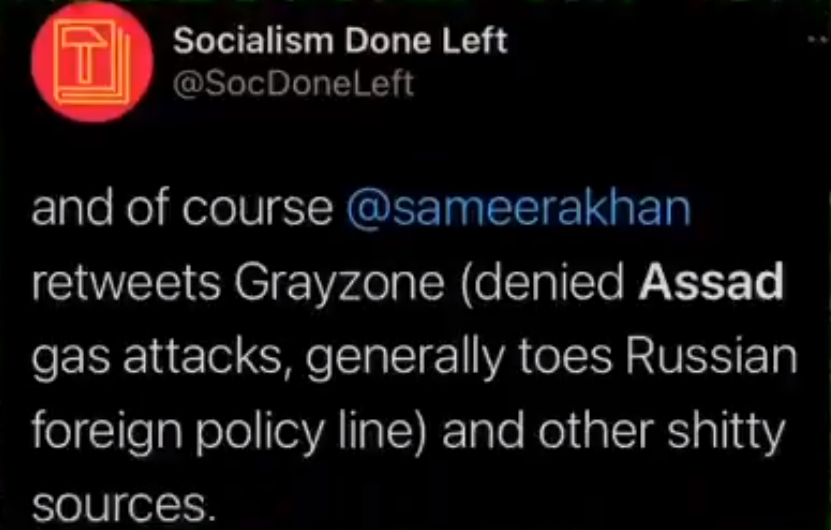The height and width of the screenshot is (530, 831).
Task: Open the Socialism Done Left profile avatar
Action: 92,62
